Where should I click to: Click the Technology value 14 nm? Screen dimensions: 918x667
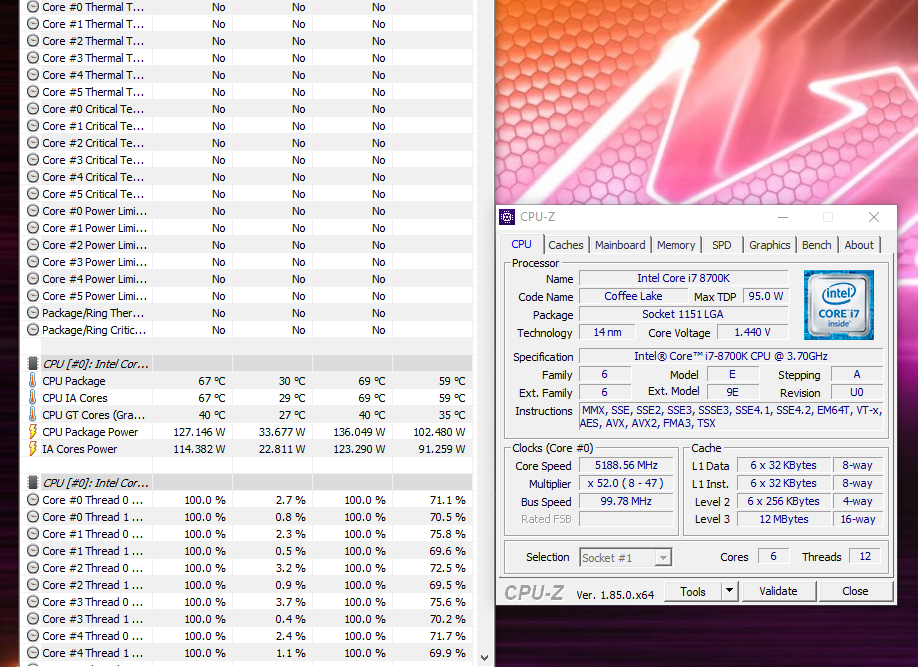click(x=607, y=333)
